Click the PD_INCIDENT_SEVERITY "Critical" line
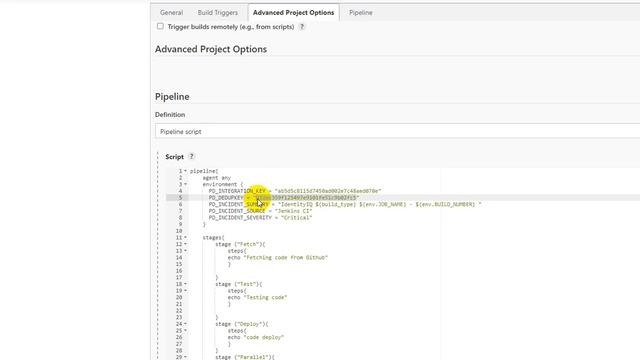 click(260, 218)
